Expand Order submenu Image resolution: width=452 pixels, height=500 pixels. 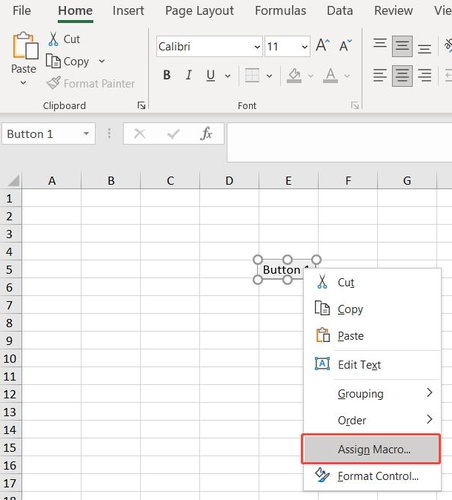pos(372,420)
